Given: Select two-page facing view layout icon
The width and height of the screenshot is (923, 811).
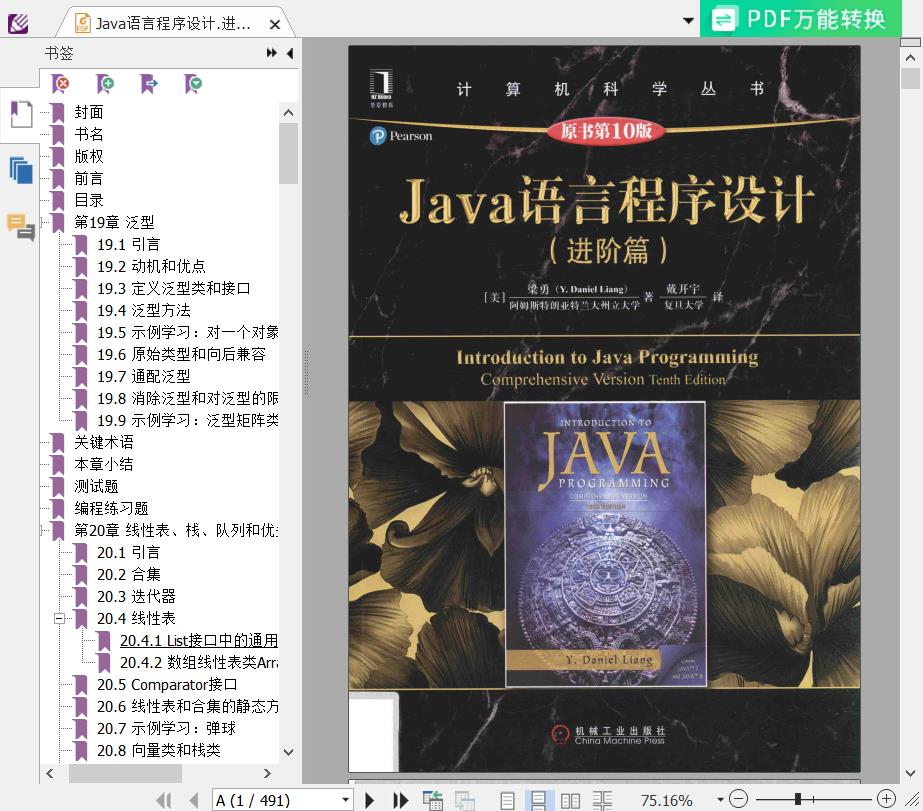Looking at the screenshot, I should tap(570, 800).
